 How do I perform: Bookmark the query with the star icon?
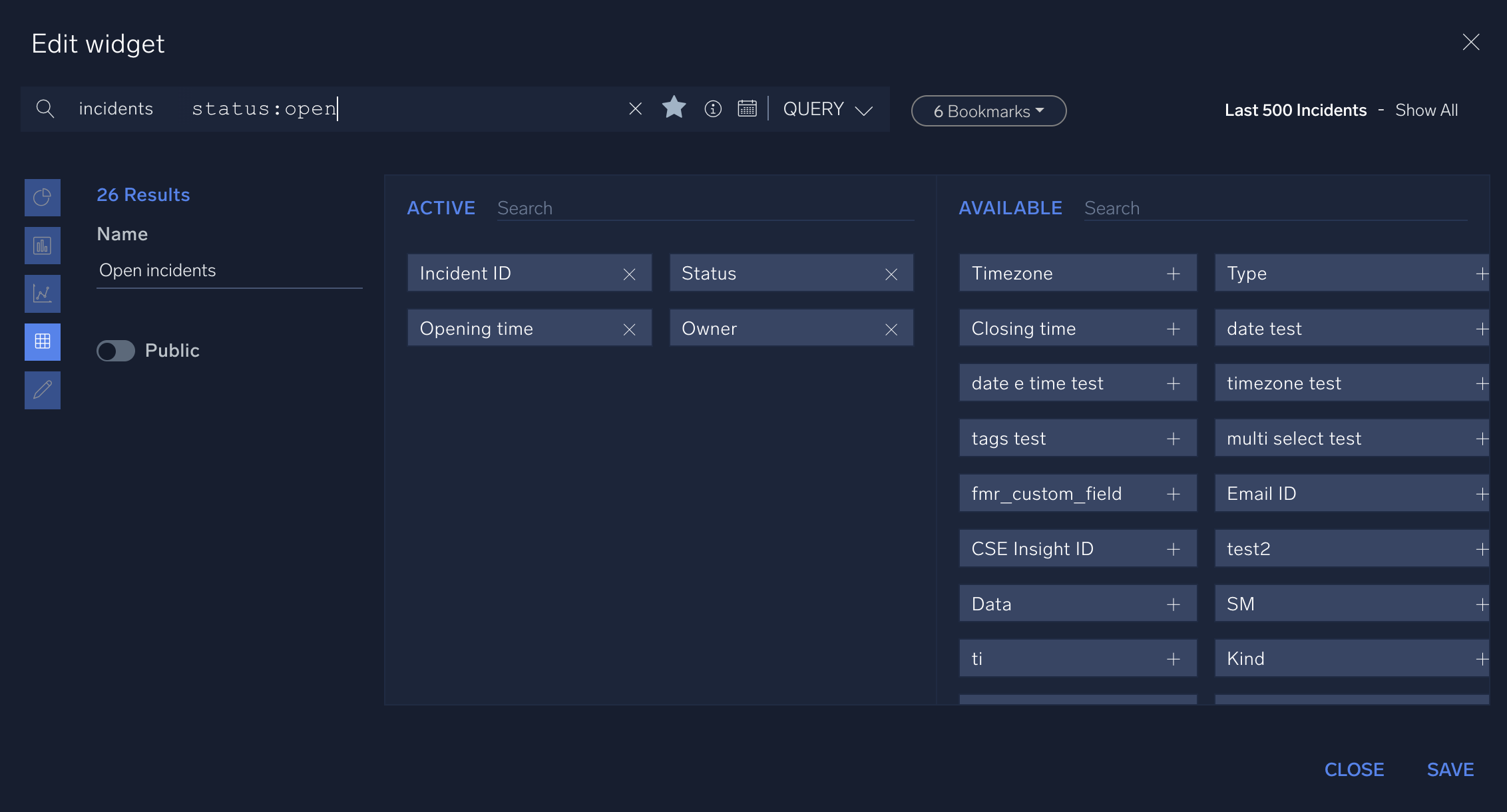[674, 108]
